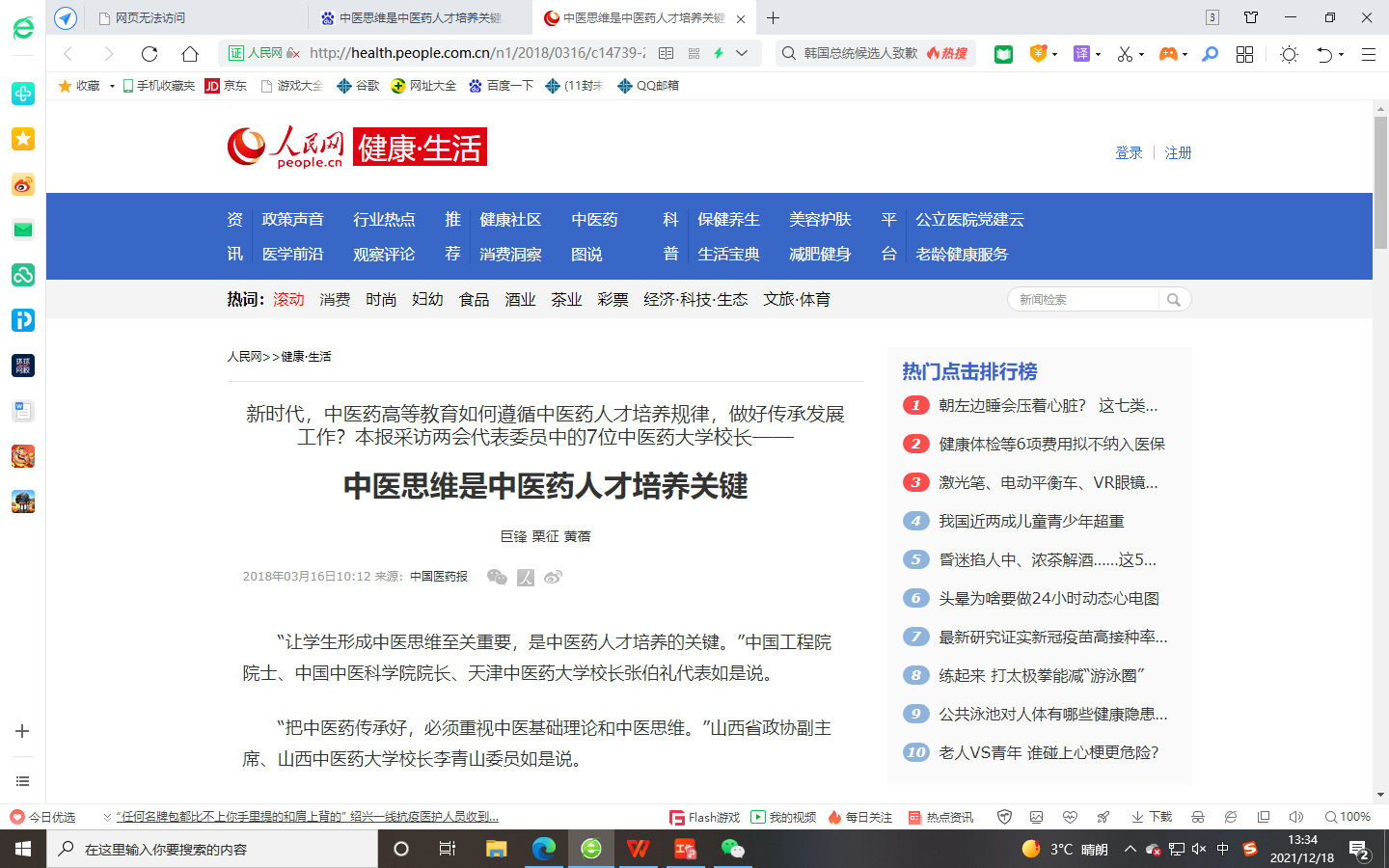Click the 登录 login link
The image size is (1389, 868).
(1129, 152)
